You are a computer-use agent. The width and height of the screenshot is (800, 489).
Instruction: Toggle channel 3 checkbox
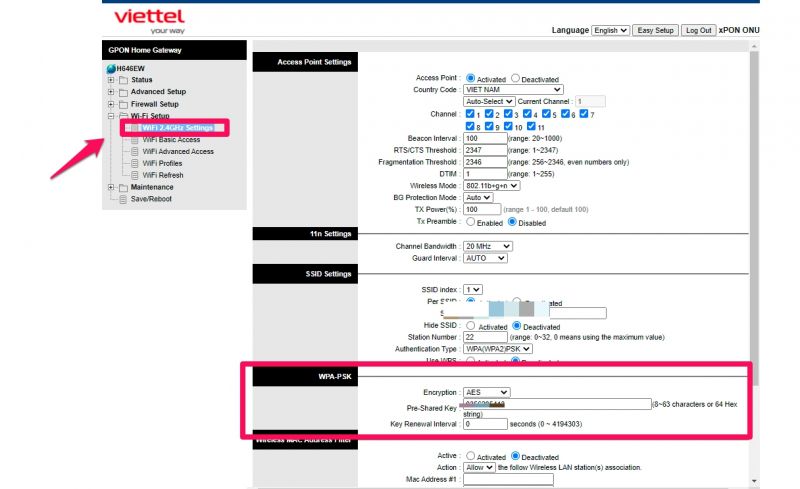tap(508, 113)
